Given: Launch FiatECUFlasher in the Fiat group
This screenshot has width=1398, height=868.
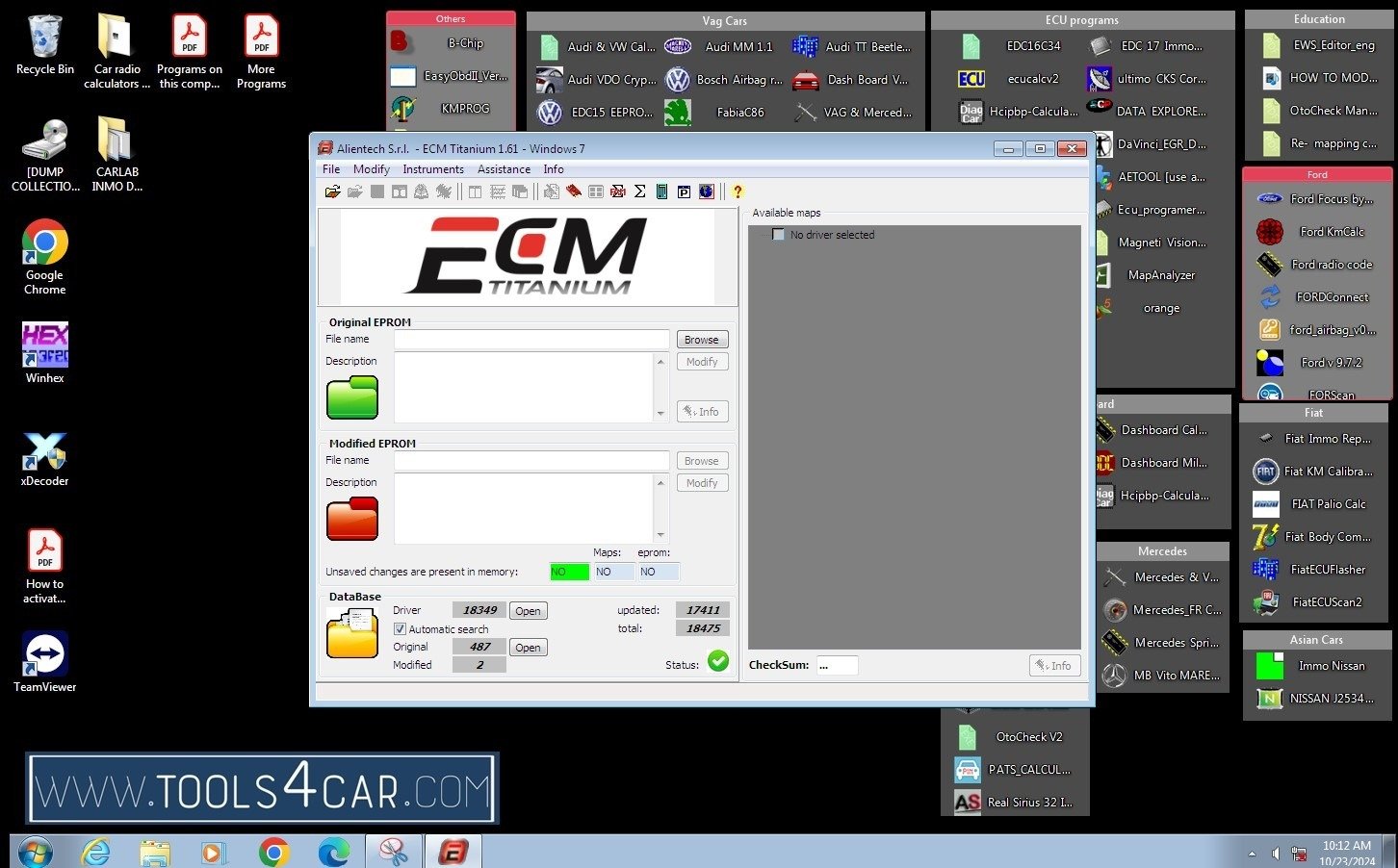Looking at the screenshot, I should pyautogui.click(x=1310, y=569).
